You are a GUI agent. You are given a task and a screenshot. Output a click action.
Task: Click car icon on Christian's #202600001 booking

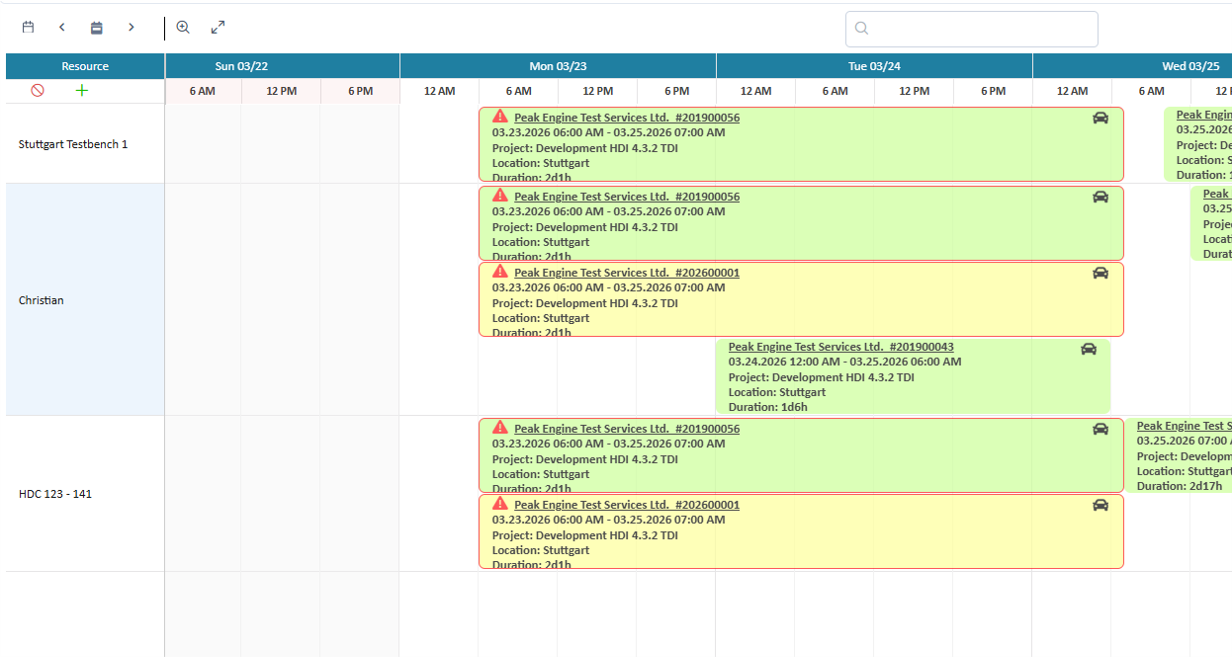pyautogui.click(x=1100, y=272)
